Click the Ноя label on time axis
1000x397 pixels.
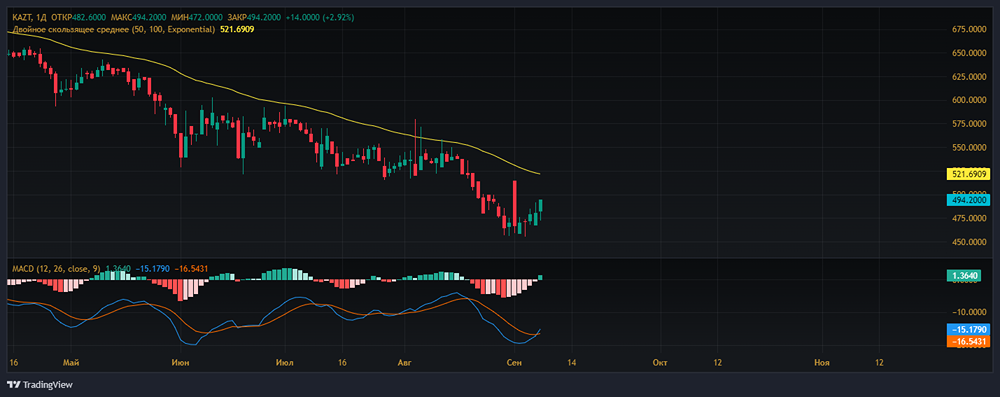point(822,363)
